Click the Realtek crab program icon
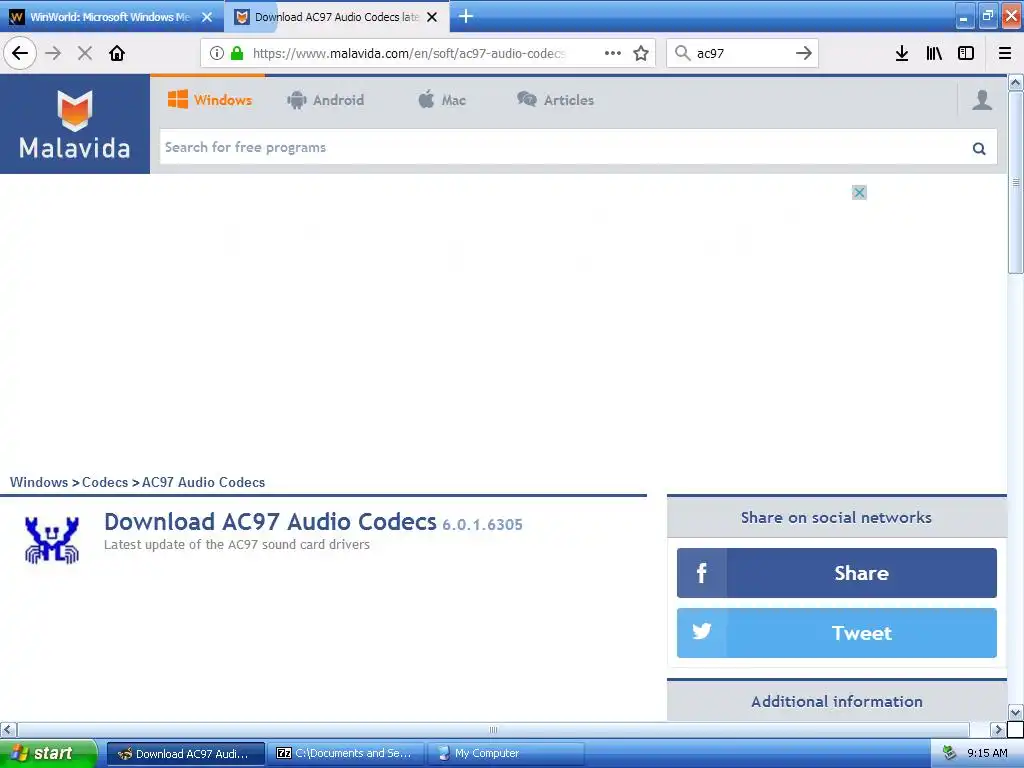Screen dimensions: 1024x768 click(52, 539)
